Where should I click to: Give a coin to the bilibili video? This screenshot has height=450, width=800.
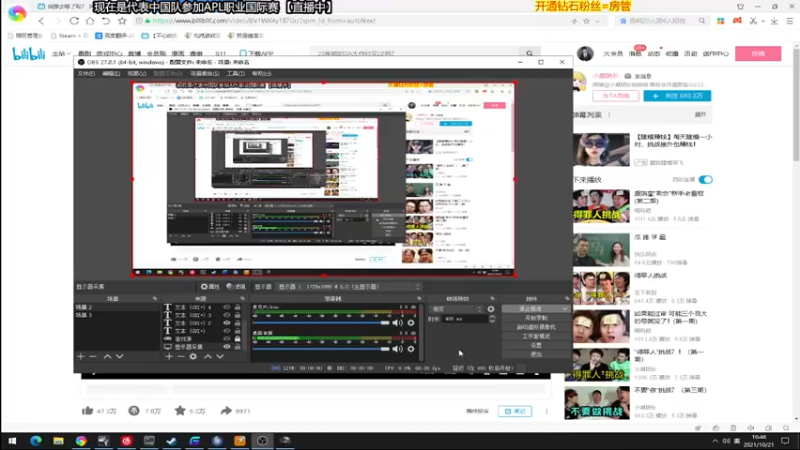pos(134,411)
